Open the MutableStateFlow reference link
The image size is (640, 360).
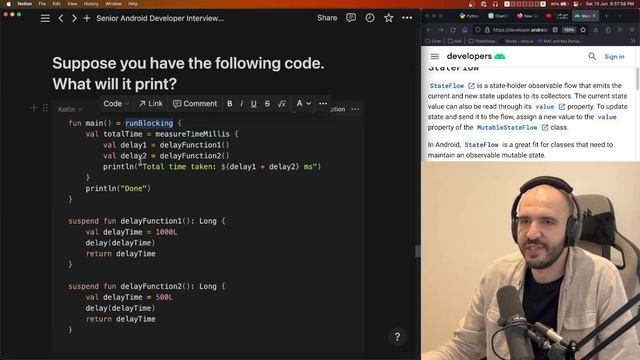point(512,127)
